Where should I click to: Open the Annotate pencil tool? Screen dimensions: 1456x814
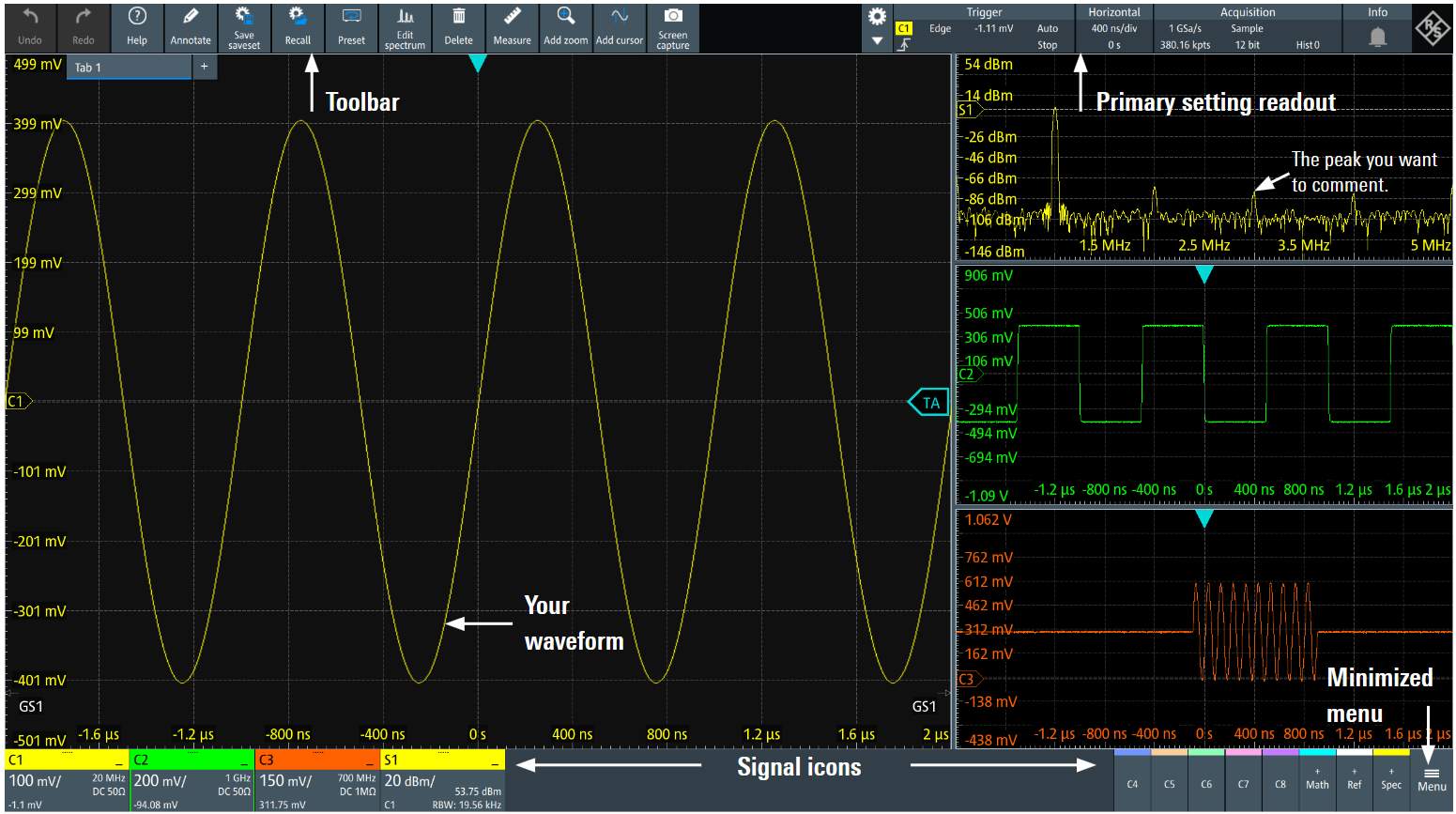coord(191,27)
